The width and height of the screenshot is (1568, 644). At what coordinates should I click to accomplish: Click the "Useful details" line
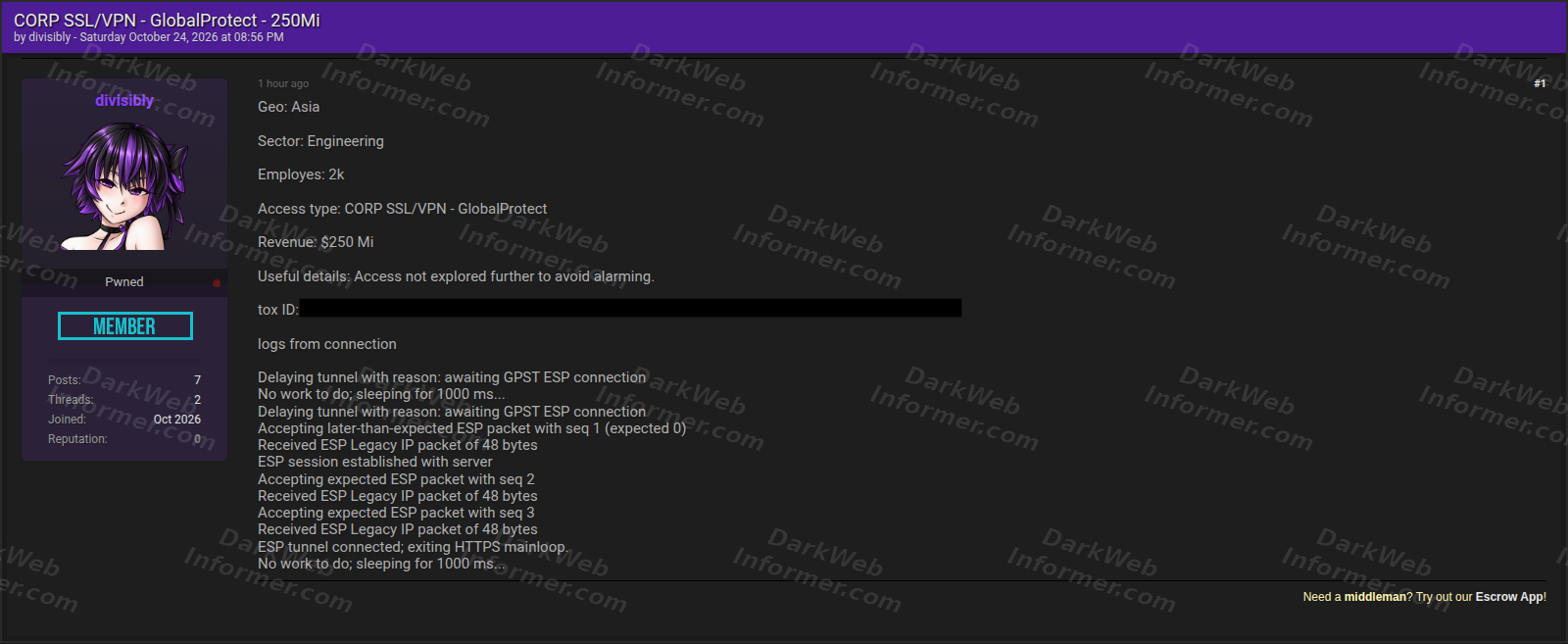pyautogui.click(x=456, y=276)
